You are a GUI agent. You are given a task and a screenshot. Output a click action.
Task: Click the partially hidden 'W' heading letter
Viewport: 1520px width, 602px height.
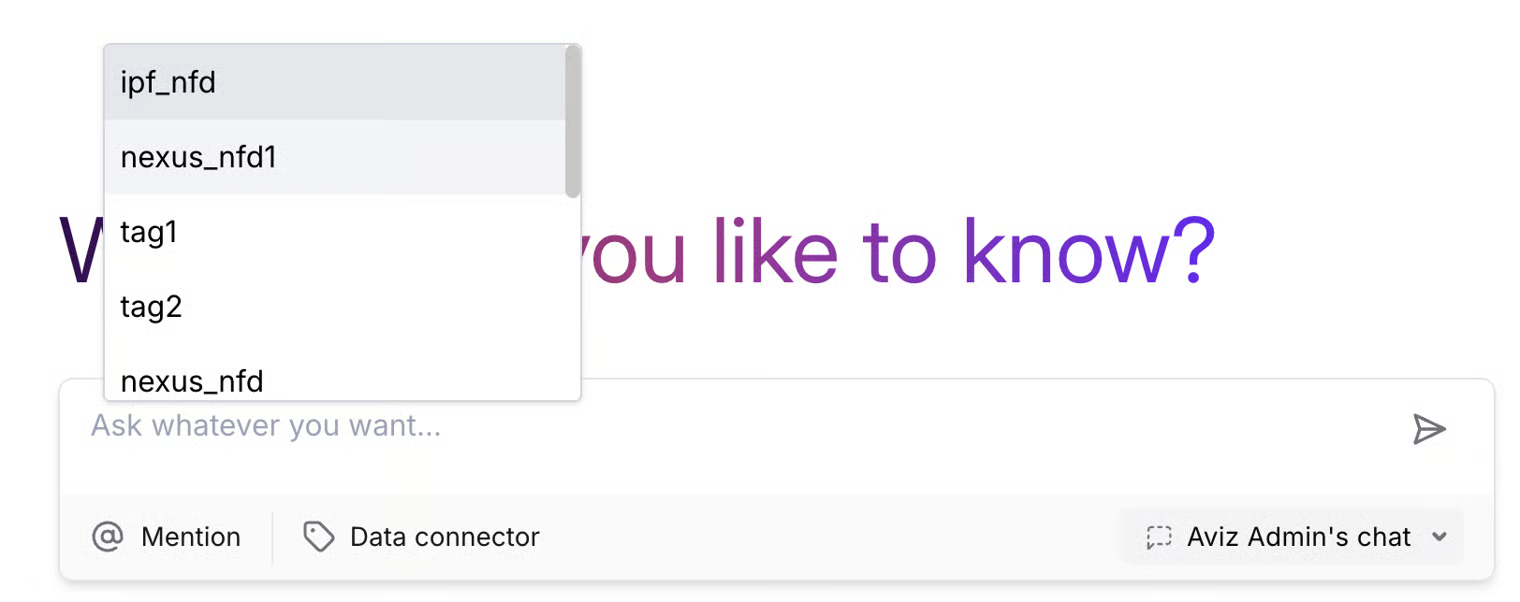(80, 250)
